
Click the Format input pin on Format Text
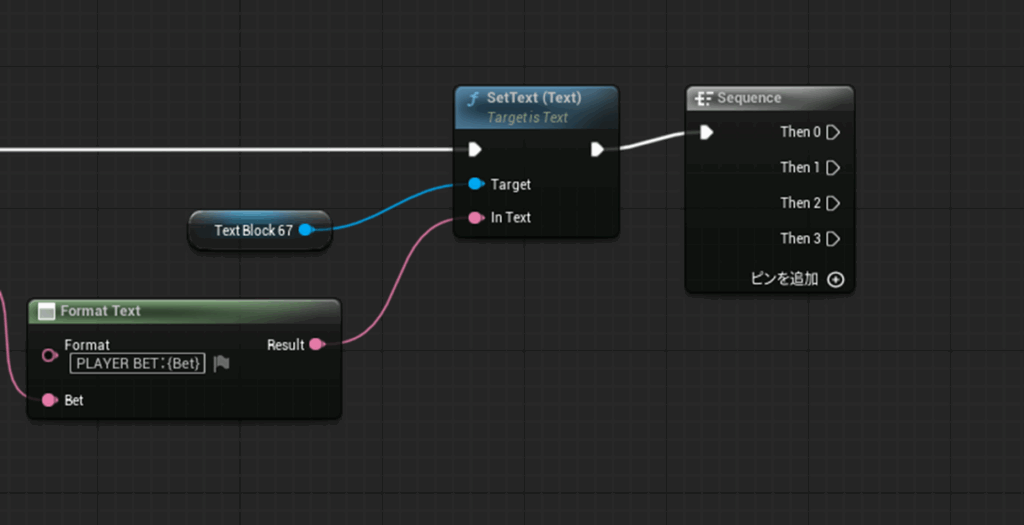click(49, 355)
